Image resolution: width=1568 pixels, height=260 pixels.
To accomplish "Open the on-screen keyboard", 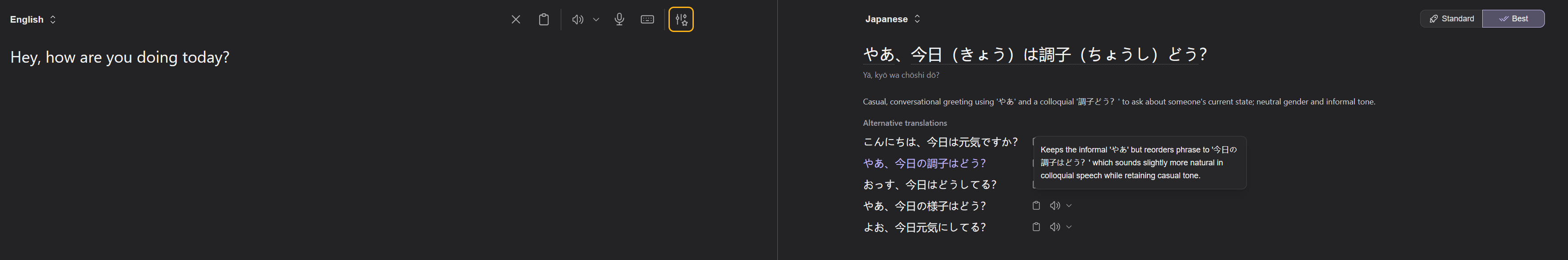I will coord(647,20).
